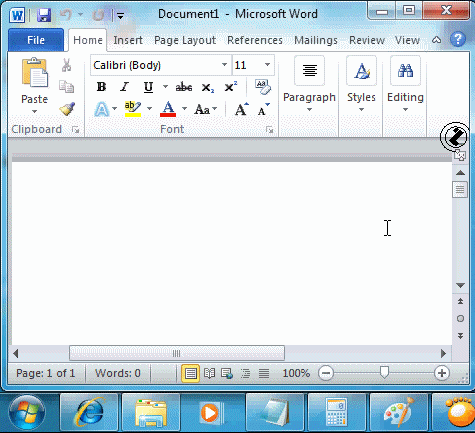The image size is (475, 433).
Task: Apply red font color
Action: coord(168,109)
